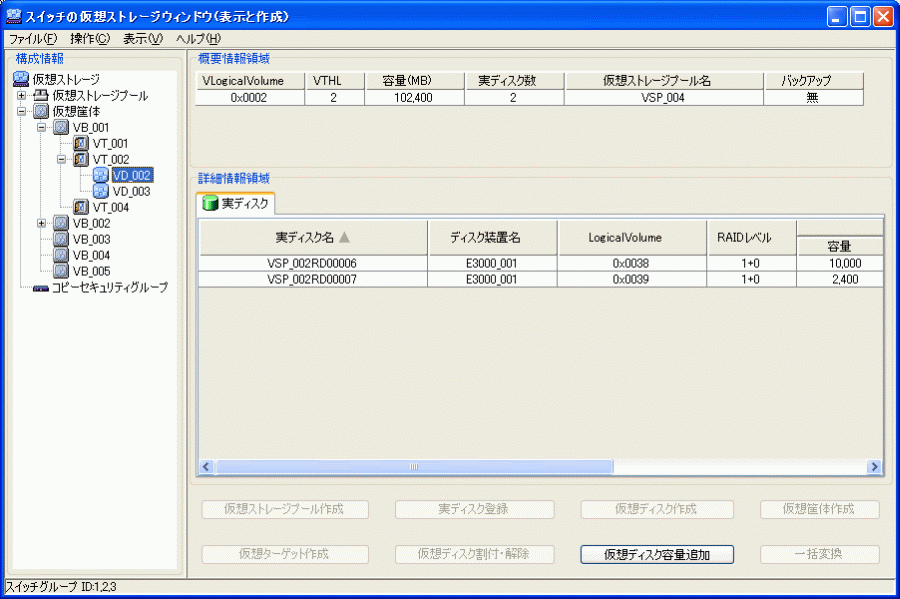Select the 実ディスク tab
Viewport: 900px width, 599px height.
[x=235, y=203]
